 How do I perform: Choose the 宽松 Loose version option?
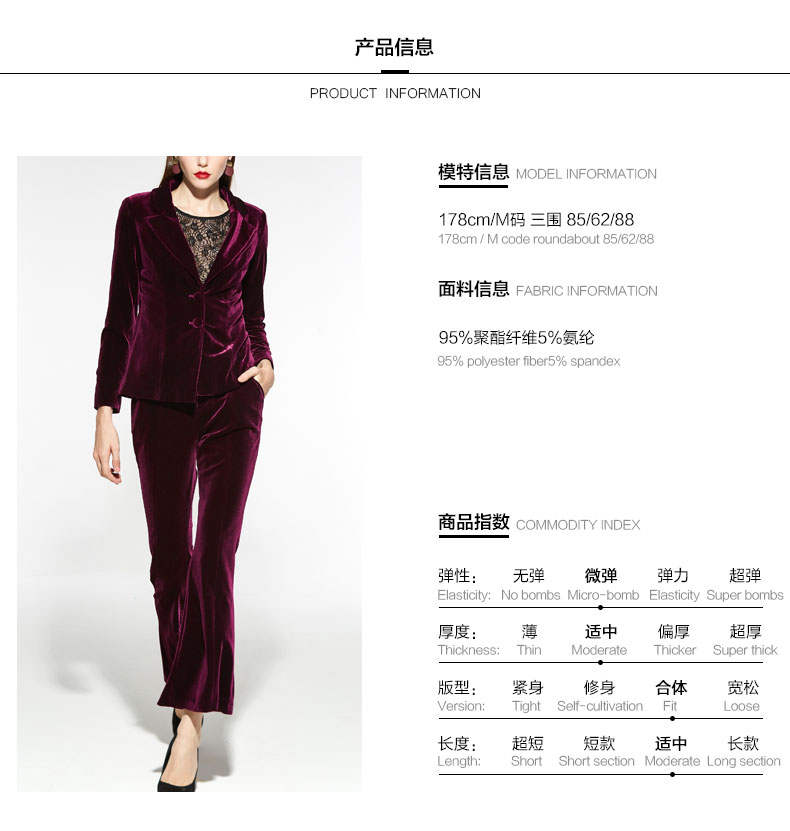[x=742, y=696]
